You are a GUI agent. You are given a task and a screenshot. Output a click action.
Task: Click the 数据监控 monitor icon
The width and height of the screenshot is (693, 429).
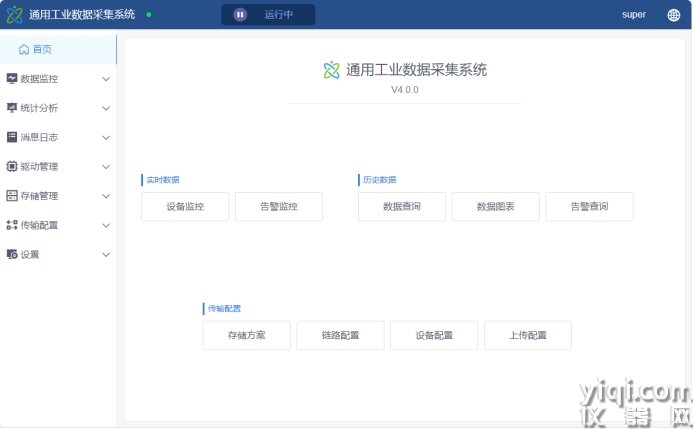(x=12, y=79)
